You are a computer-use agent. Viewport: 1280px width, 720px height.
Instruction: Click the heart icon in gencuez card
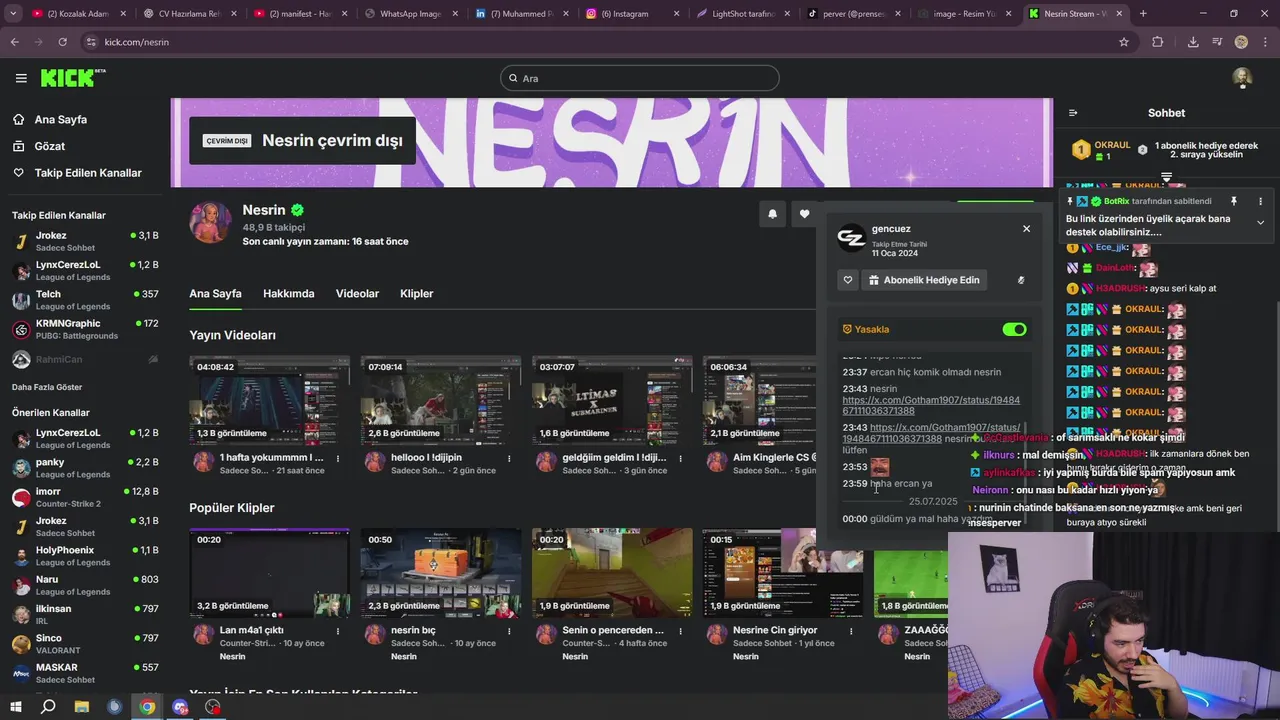(x=848, y=280)
